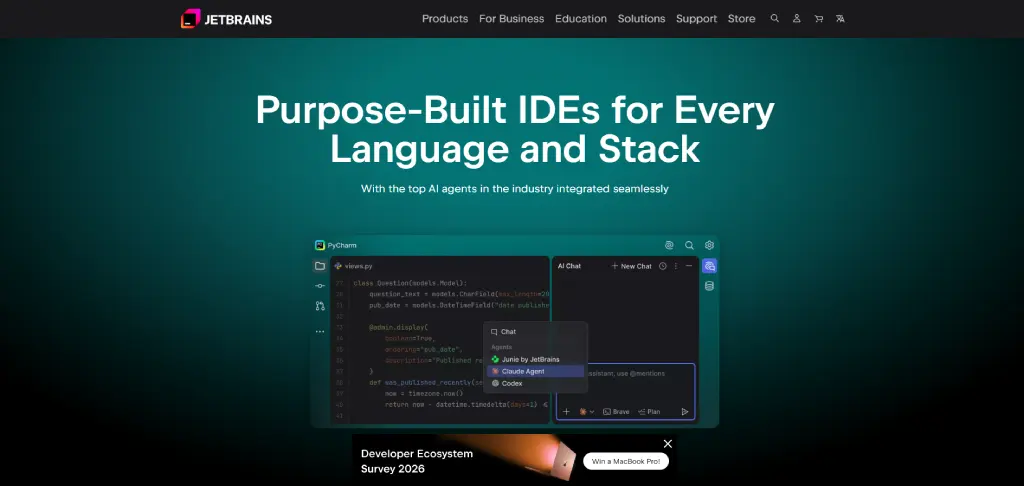Click the more tool windows ellipsis
Screen dimensions: 1024x486
319,331
